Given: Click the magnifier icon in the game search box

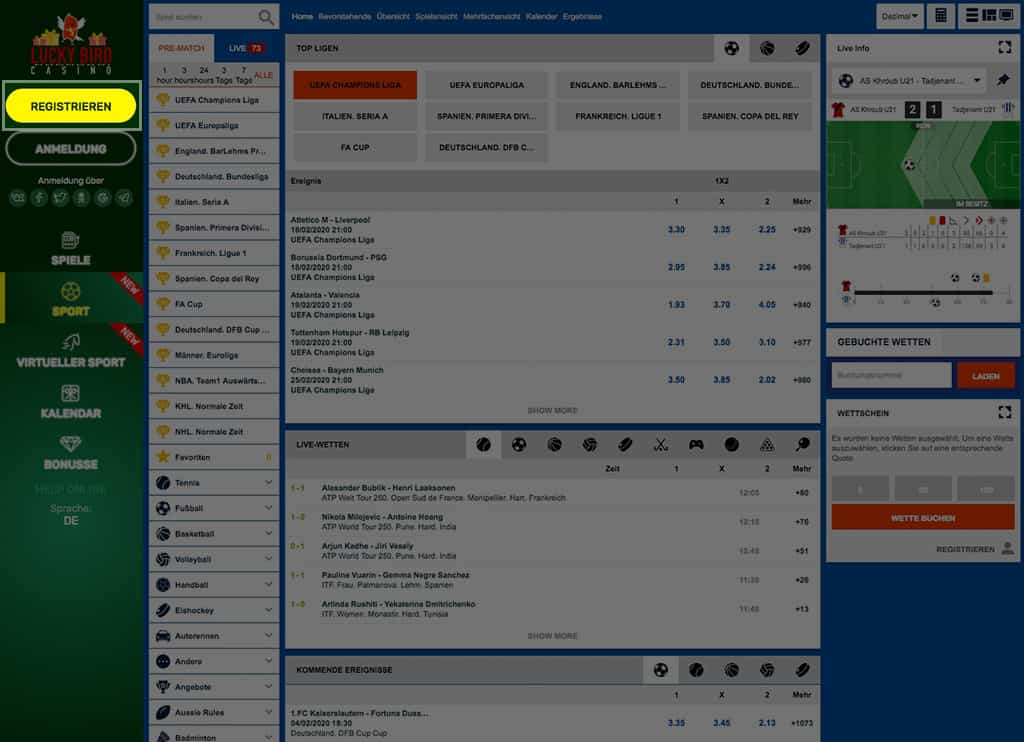Looking at the screenshot, I should (266, 16).
